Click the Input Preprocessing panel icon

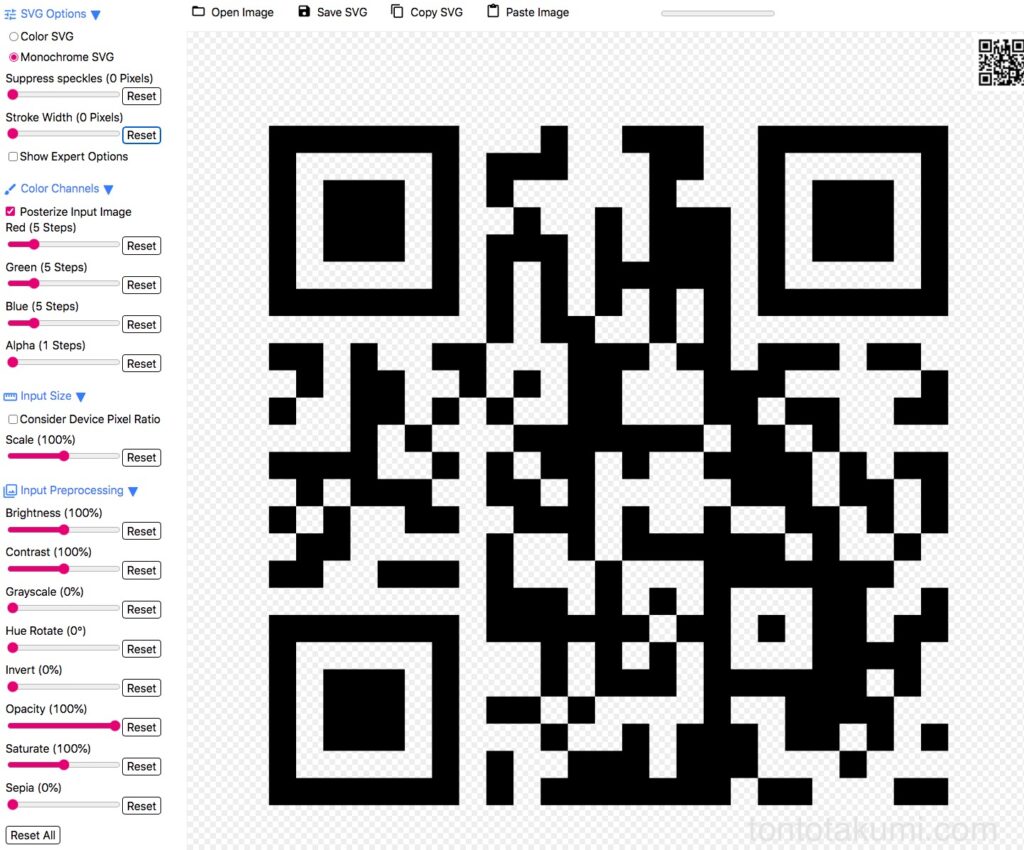[x=9, y=490]
